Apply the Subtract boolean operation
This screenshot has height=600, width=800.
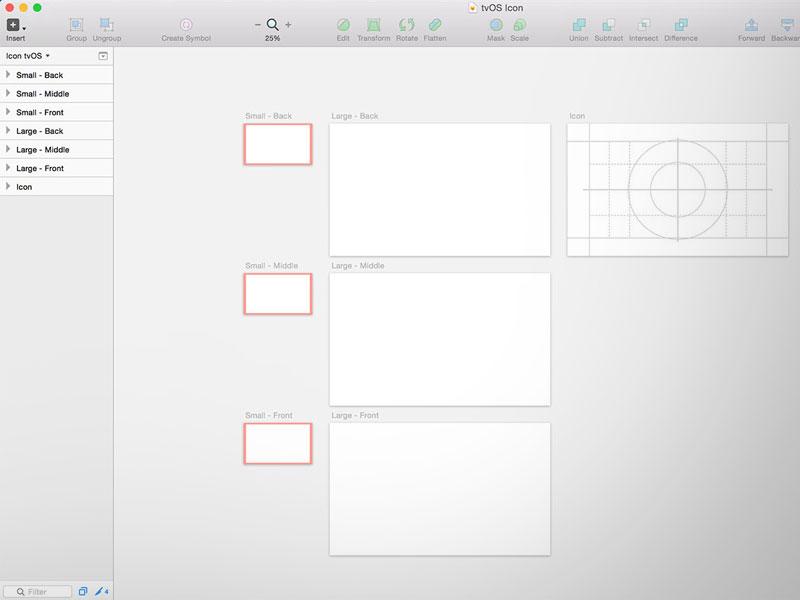611,27
